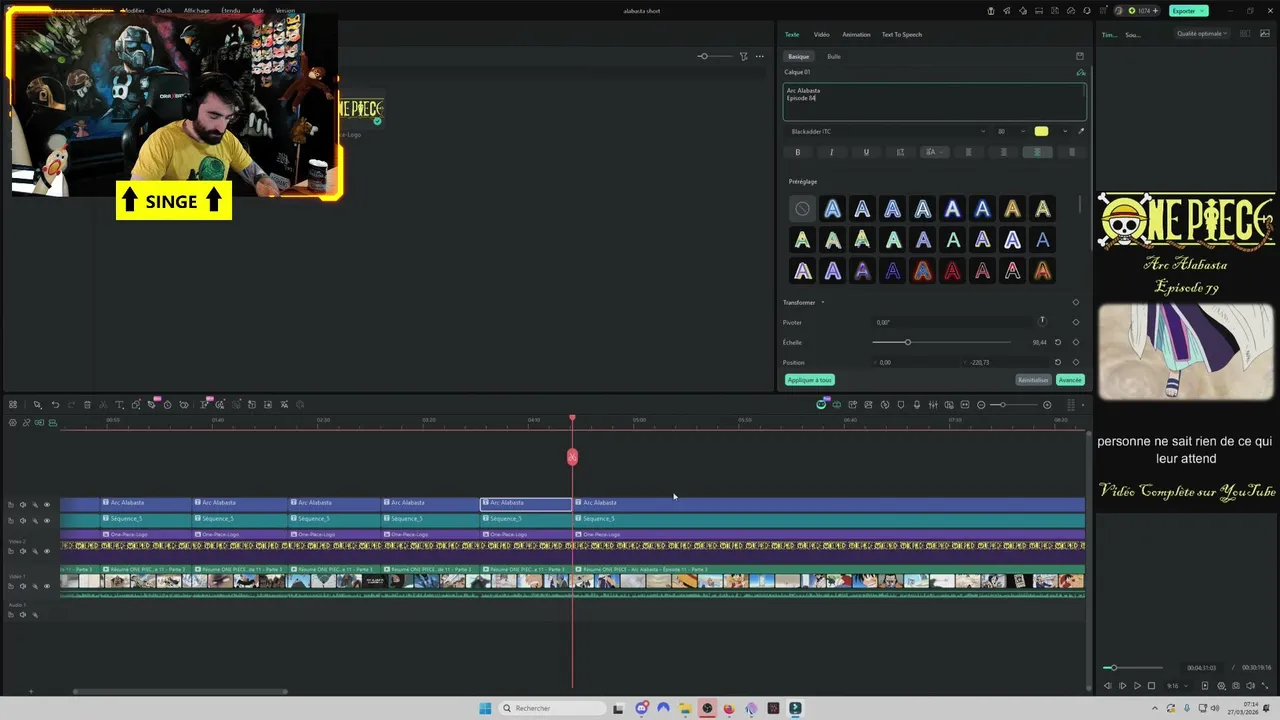Switch to the Vidéo tab

pos(821,34)
